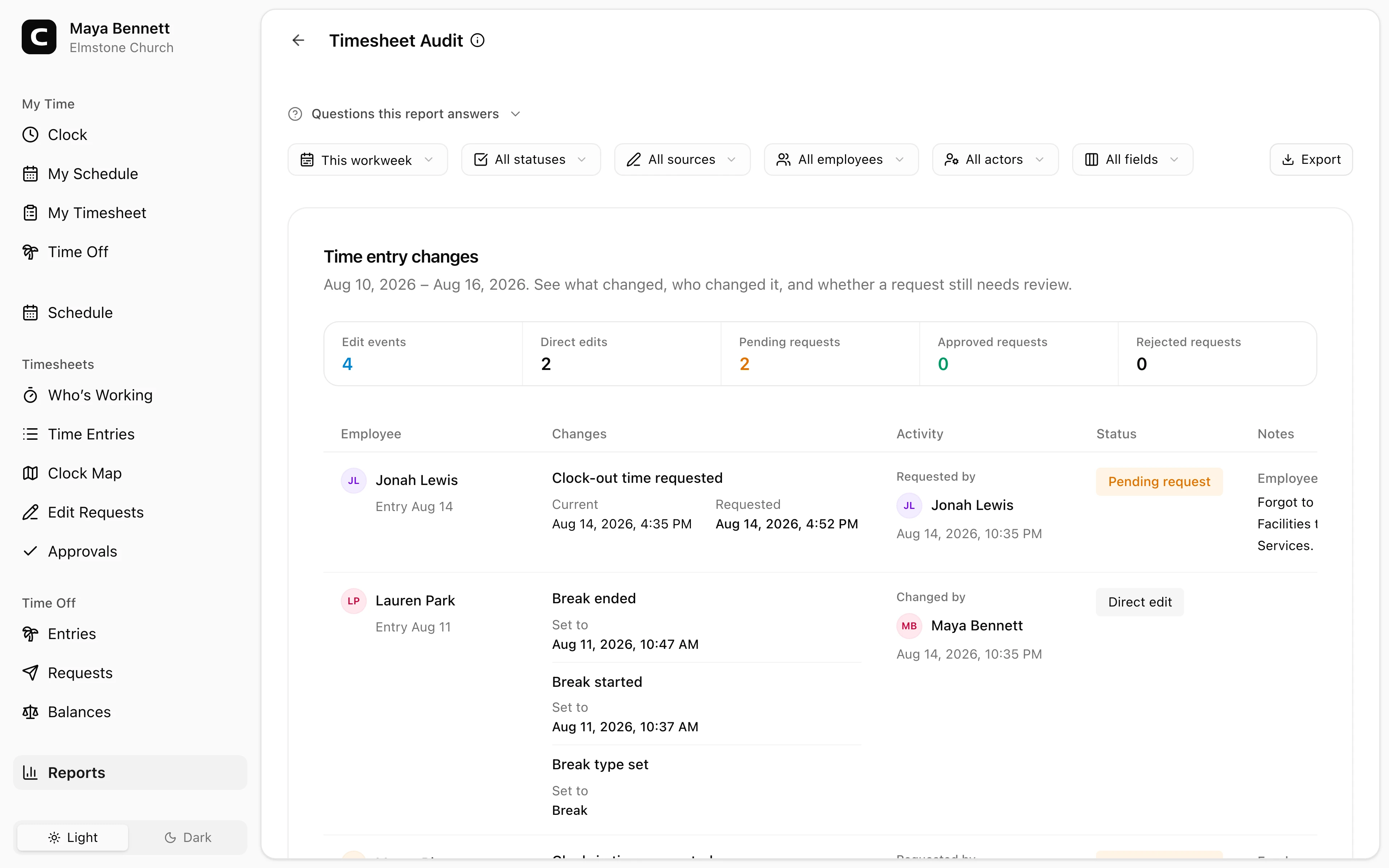This screenshot has height=868, width=1389.
Task: Click the Changes column header
Action: pyautogui.click(x=579, y=434)
